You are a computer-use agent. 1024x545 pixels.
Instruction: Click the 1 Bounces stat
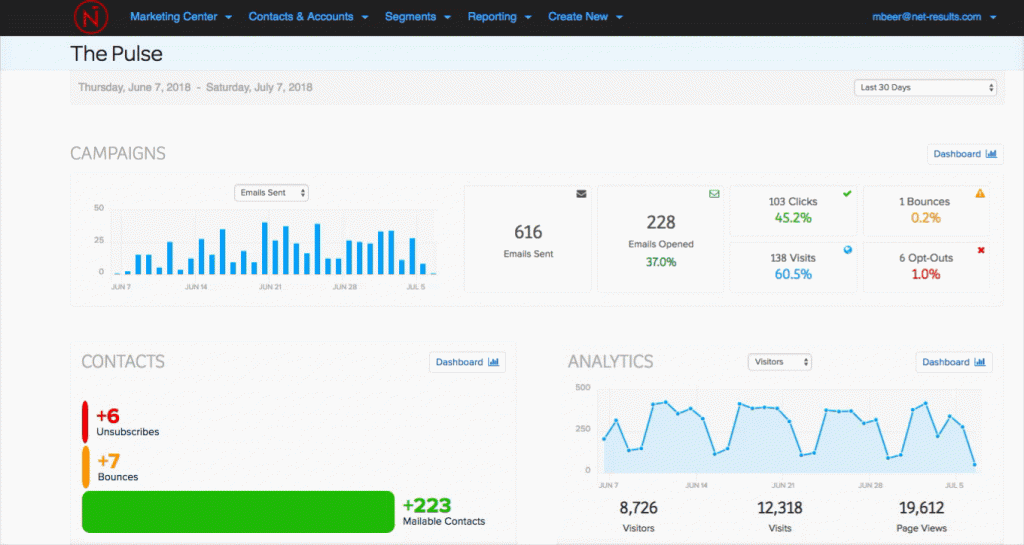click(x=926, y=210)
